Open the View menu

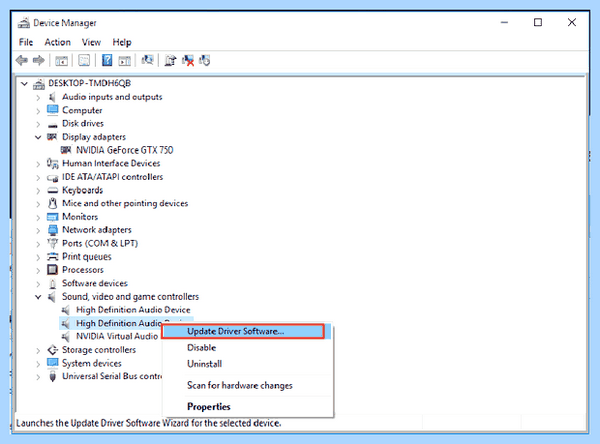pyautogui.click(x=91, y=42)
